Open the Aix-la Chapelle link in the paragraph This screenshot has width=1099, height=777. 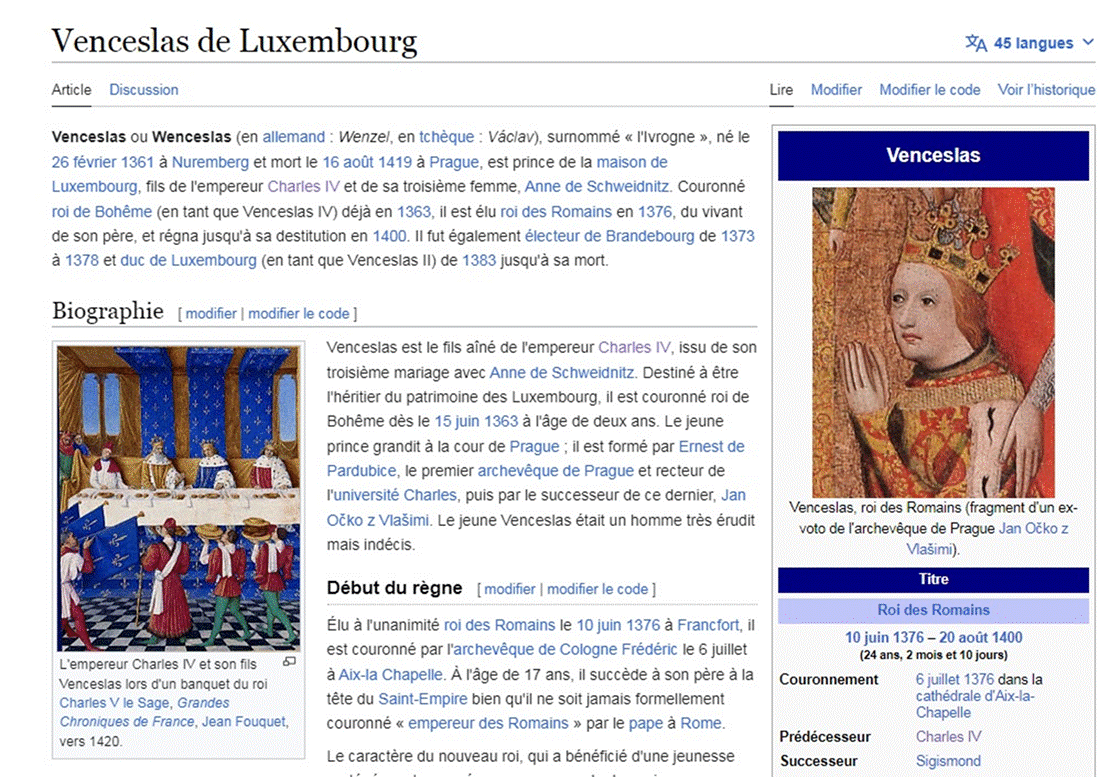tap(390, 675)
